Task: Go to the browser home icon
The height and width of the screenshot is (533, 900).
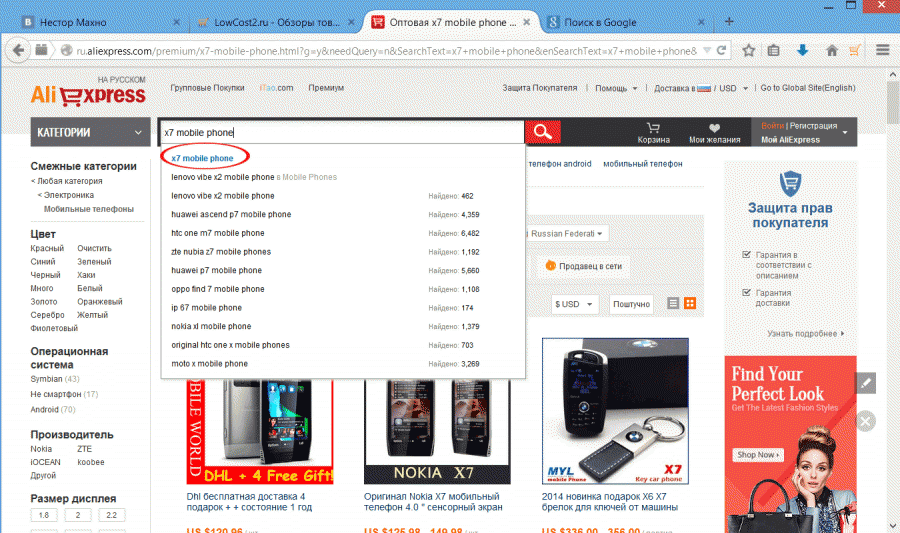Action: tap(832, 50)
